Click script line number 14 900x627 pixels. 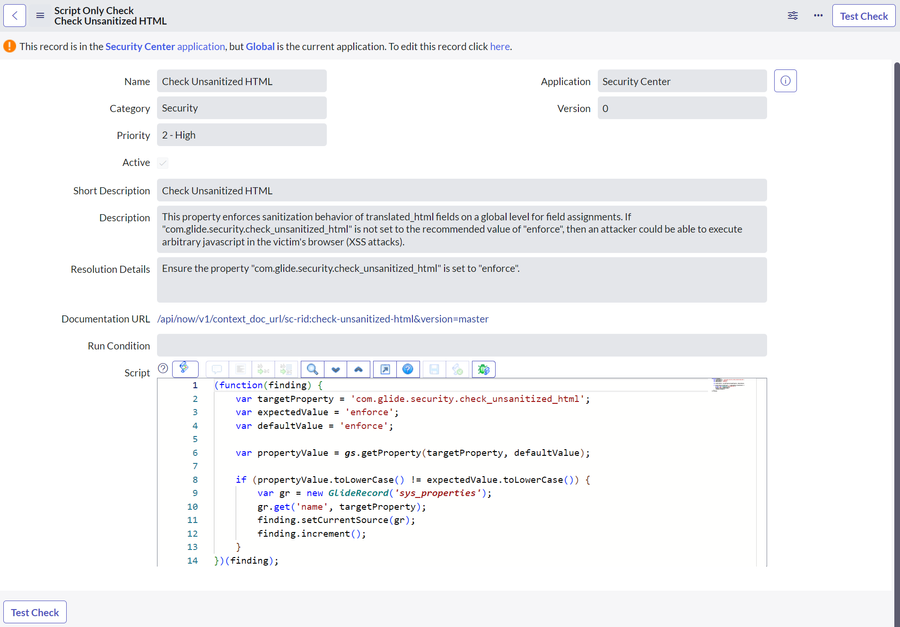click(x=192, y=560)
